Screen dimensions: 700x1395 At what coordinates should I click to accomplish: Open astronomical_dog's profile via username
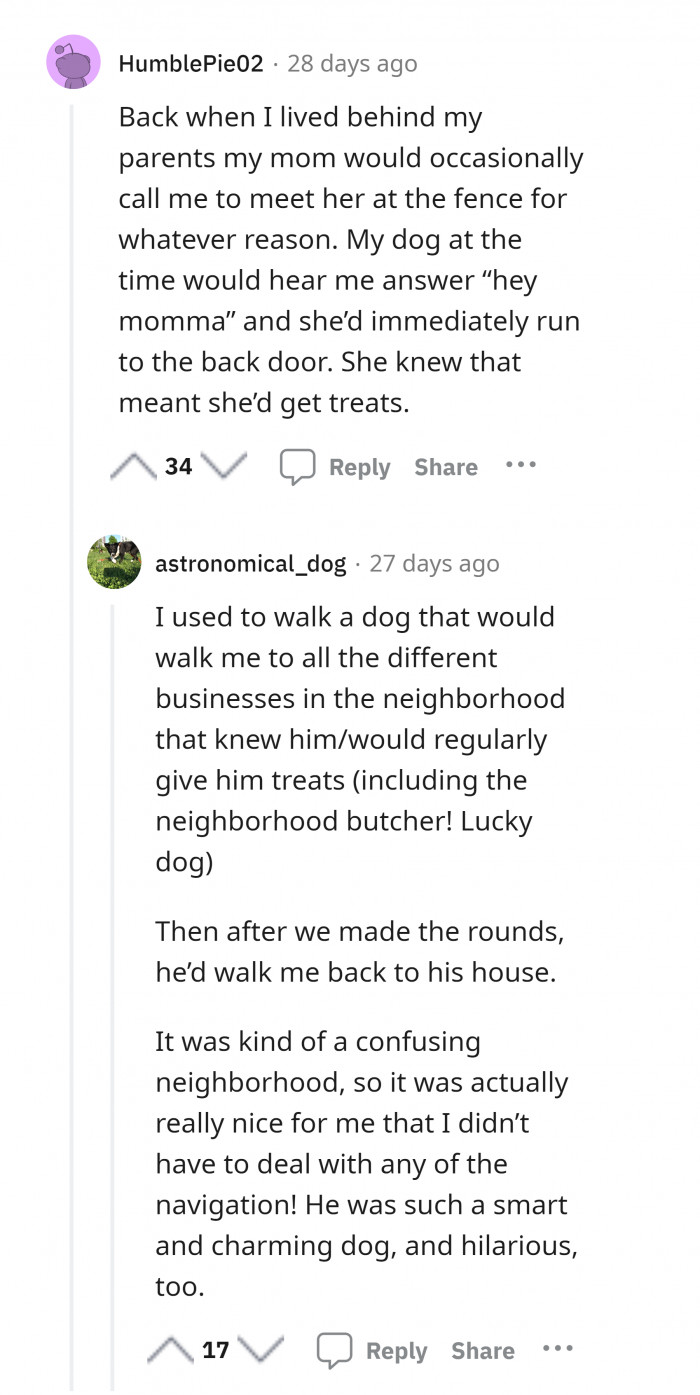251,563
